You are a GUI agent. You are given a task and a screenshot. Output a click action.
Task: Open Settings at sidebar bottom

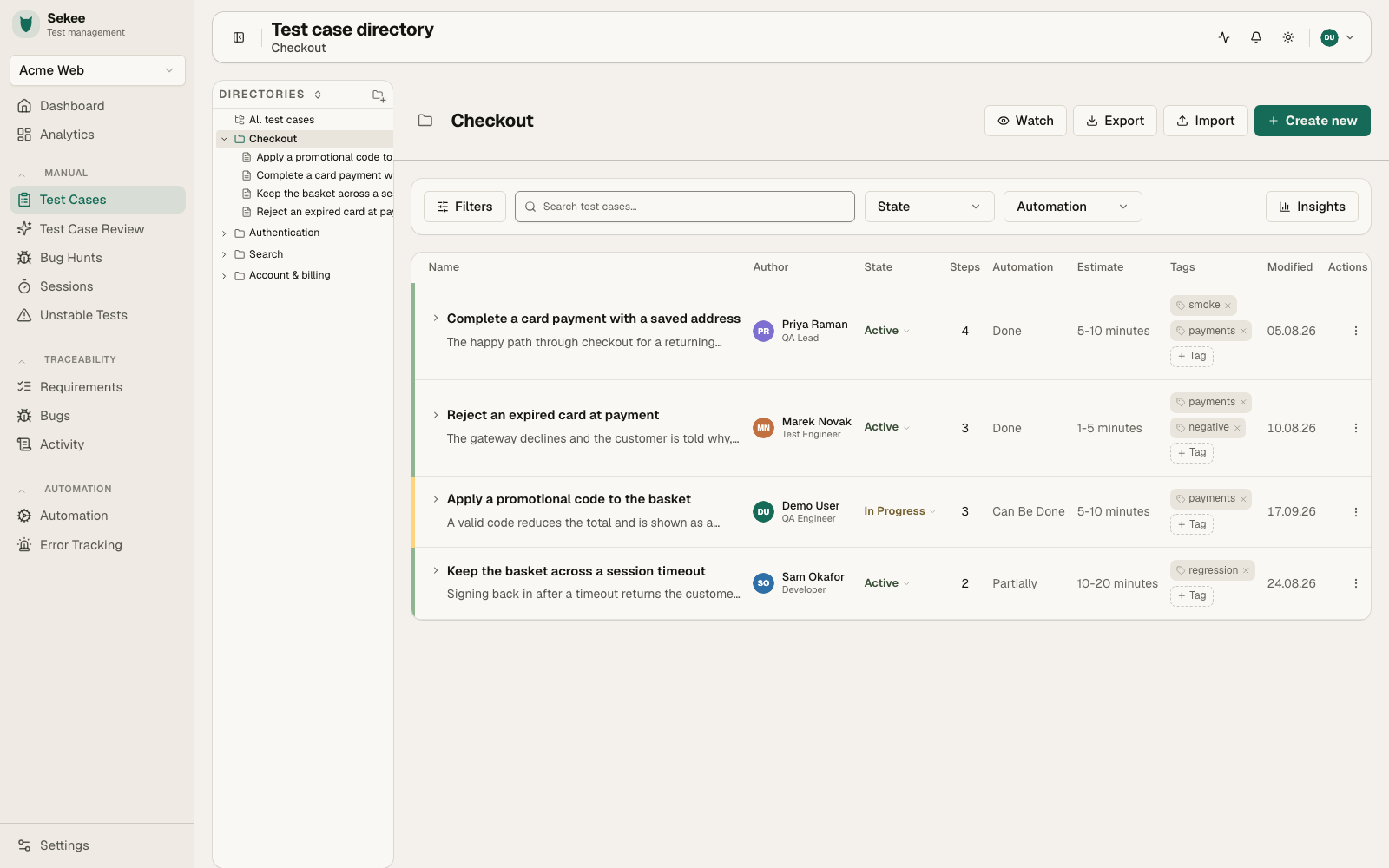97,845
